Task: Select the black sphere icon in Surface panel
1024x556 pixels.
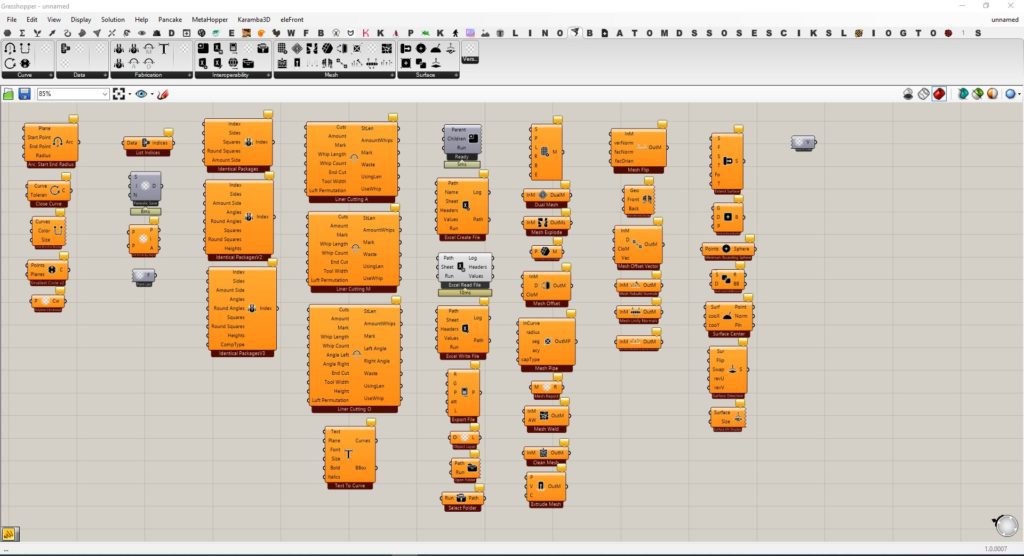Action: click(x=421, y=48)
